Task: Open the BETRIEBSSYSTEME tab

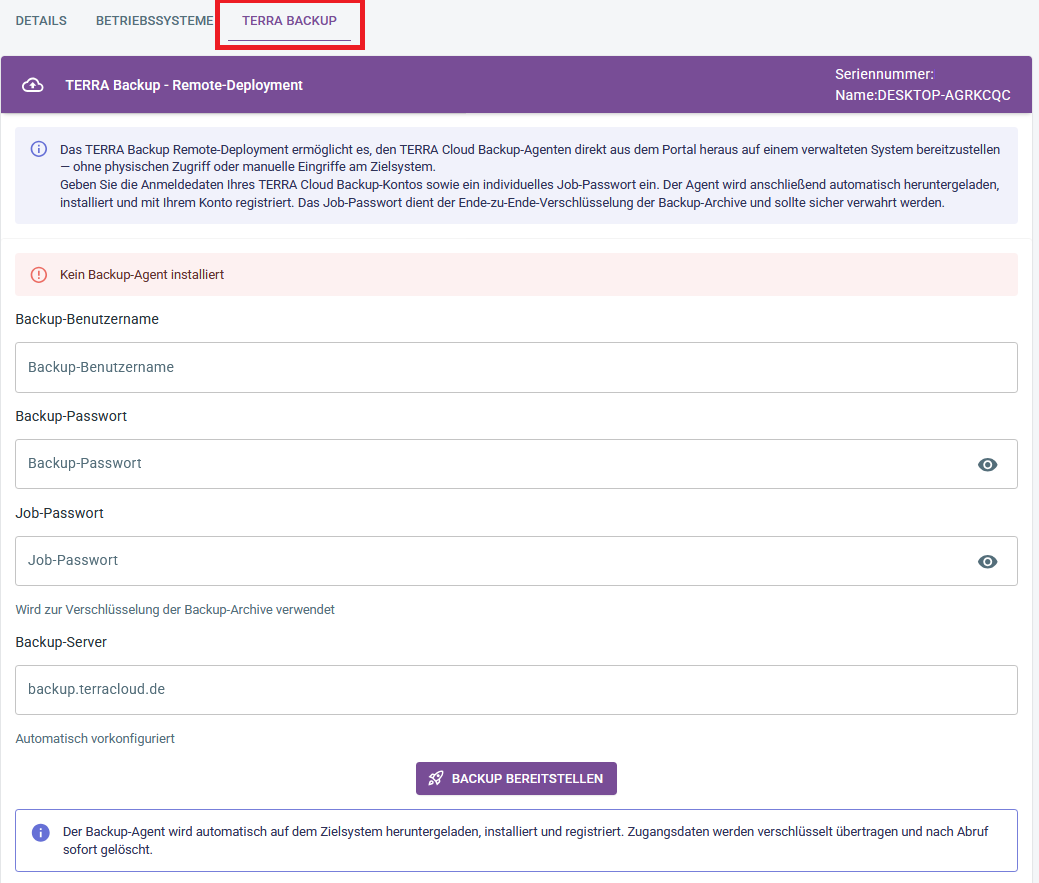Action: [154, 21]
